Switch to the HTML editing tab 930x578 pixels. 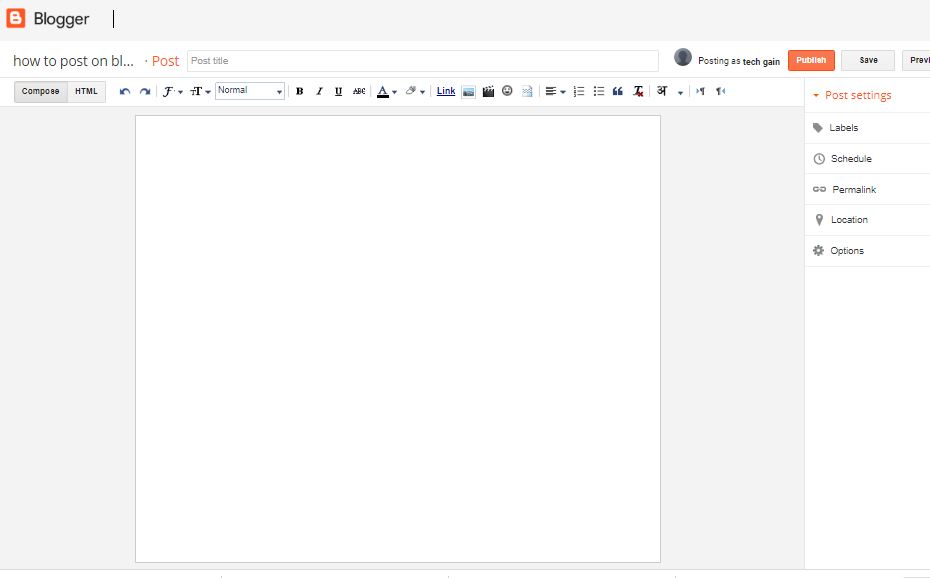click(x=86, y=91)
